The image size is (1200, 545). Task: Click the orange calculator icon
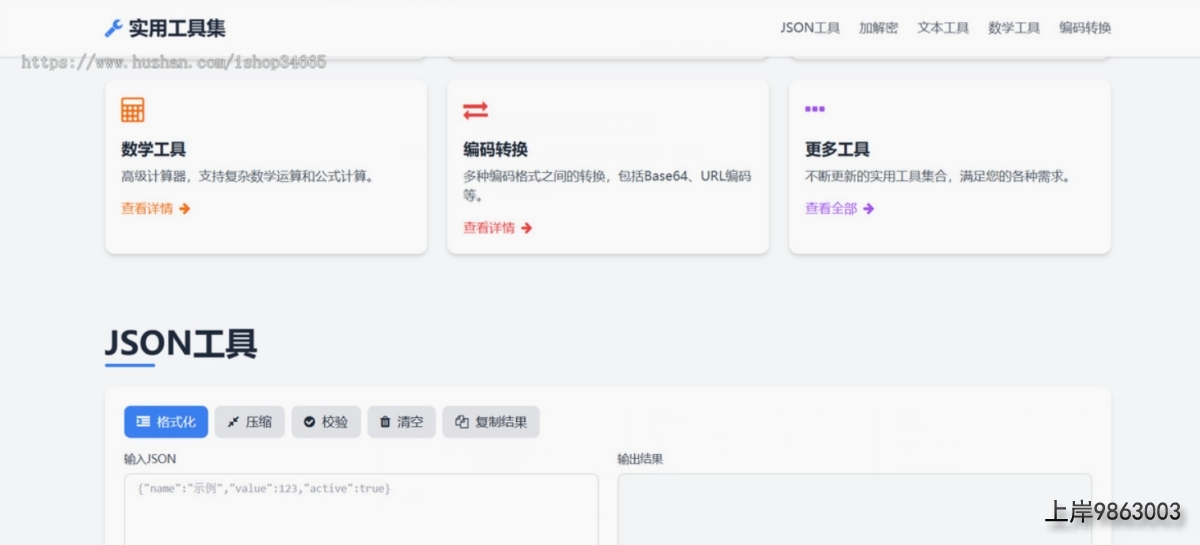click(132, 110)
